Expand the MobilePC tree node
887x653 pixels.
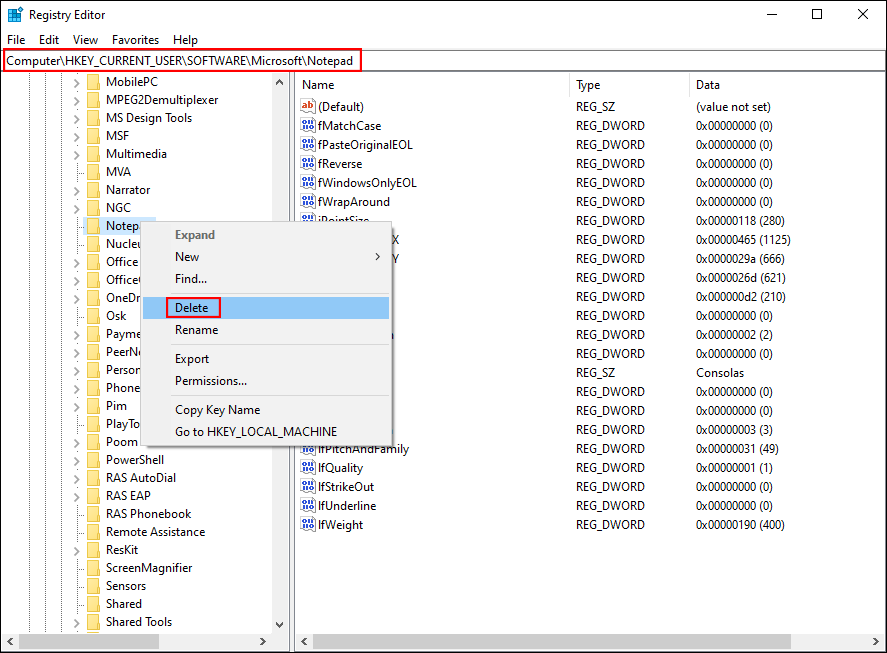[76, 83]
